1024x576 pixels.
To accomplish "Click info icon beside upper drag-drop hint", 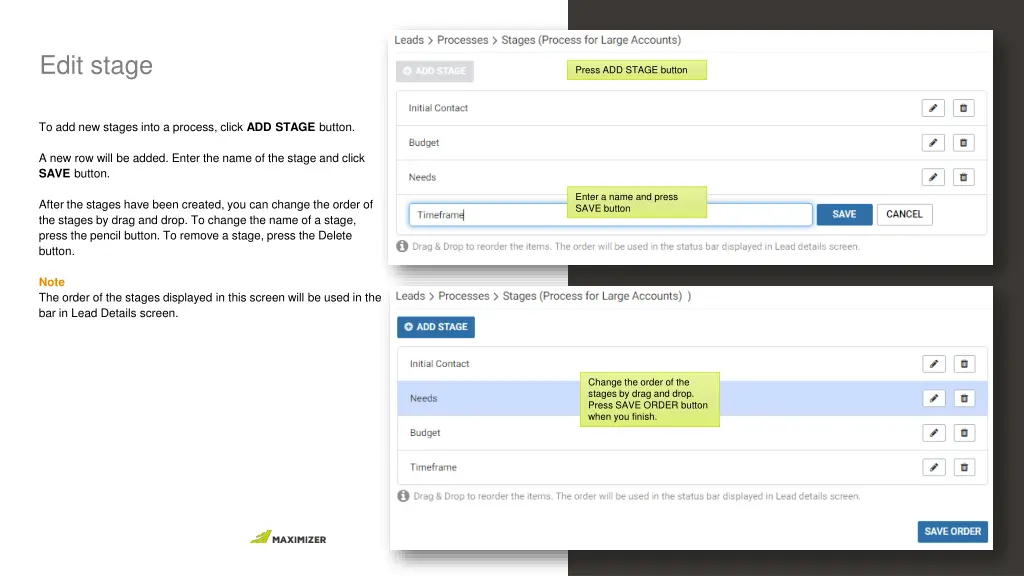I will (x=402, y=246).
